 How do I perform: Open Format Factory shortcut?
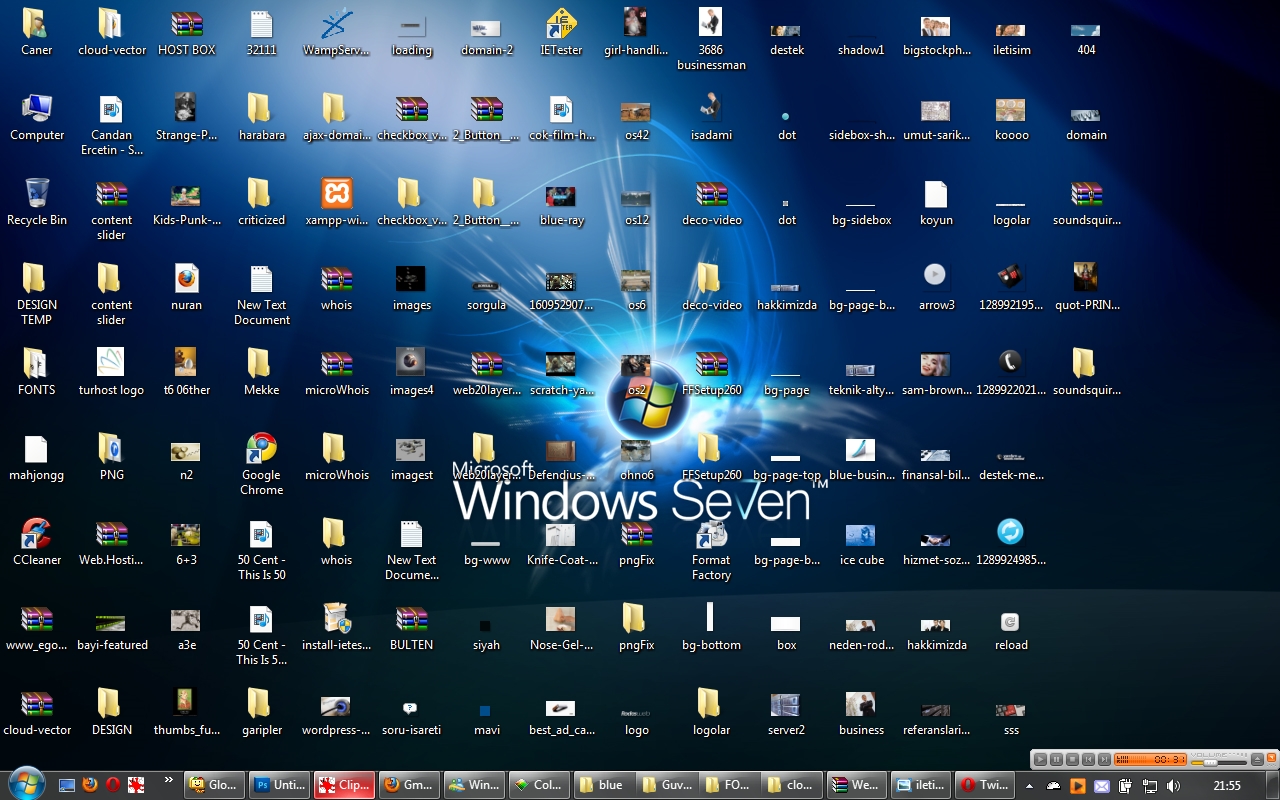(711, 550)
